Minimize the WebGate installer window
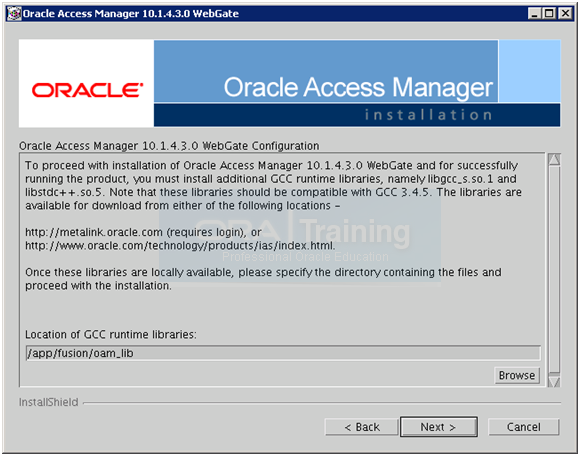Screen dimensions: 580x456 pos(534,14)
